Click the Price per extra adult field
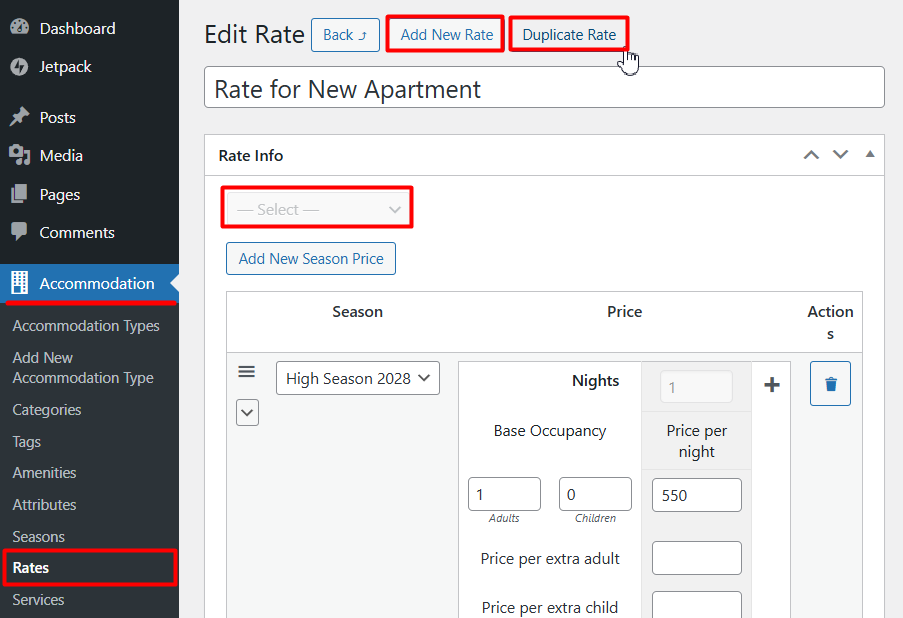The image size is (903, 618). (696, 558)
